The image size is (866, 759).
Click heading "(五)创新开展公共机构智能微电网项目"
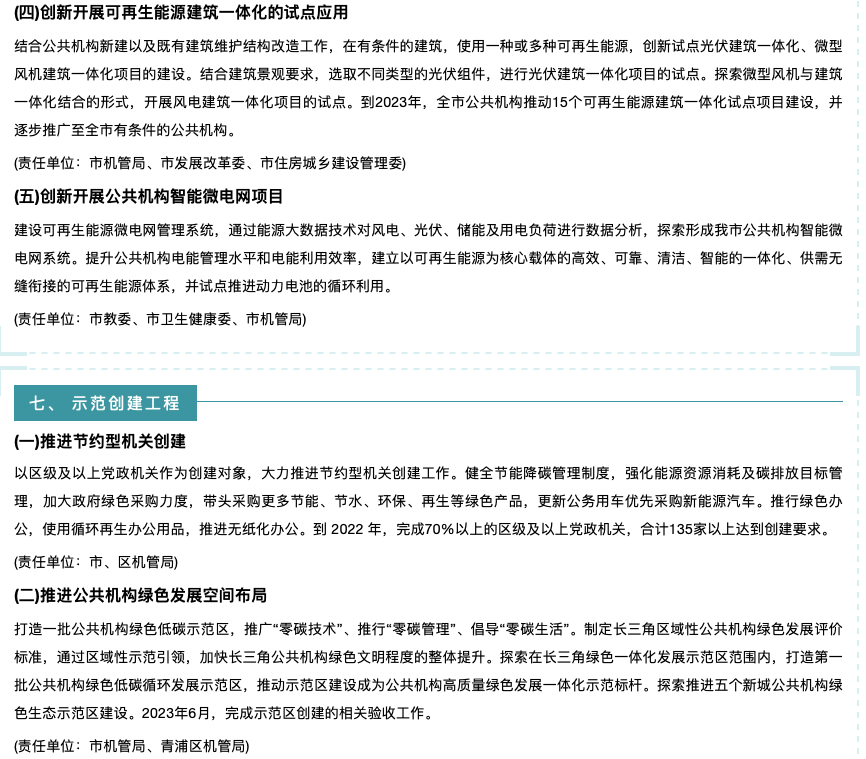click(149, 196)
